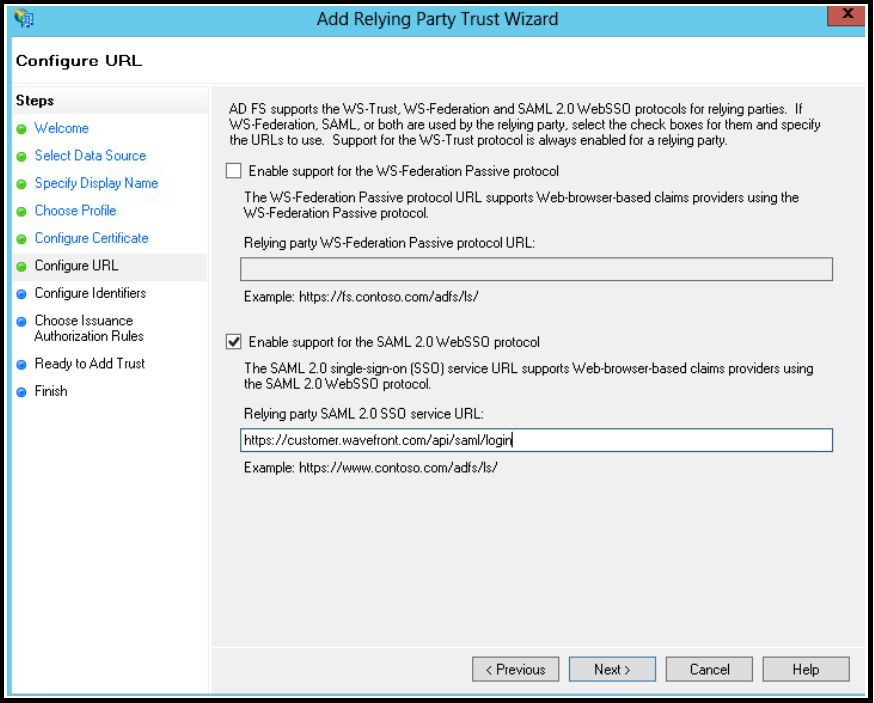
Task: Click the green bullet beside Choose Profile
Action: click(22, 212)
